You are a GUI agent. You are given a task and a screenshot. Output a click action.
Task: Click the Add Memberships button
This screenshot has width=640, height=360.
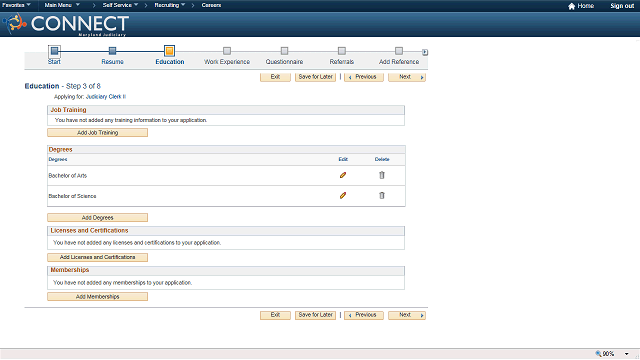[98, 297]
